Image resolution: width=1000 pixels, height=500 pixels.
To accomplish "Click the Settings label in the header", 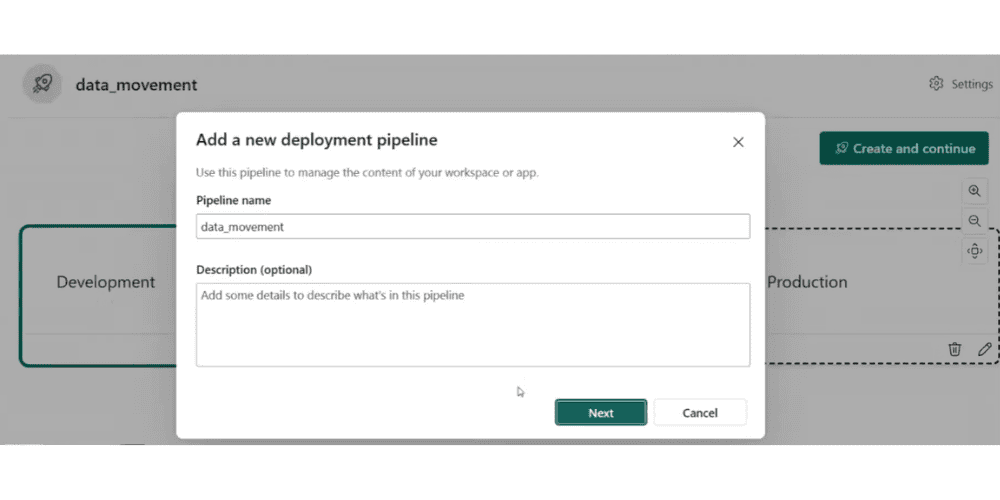I will [x=971, y=84].
